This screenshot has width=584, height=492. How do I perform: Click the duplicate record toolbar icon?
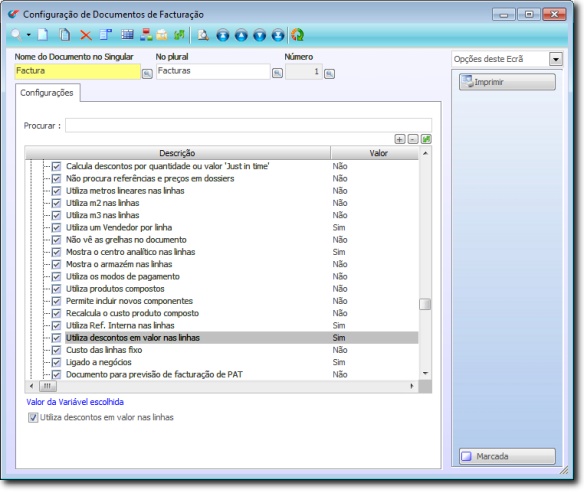tap(65, 35)
